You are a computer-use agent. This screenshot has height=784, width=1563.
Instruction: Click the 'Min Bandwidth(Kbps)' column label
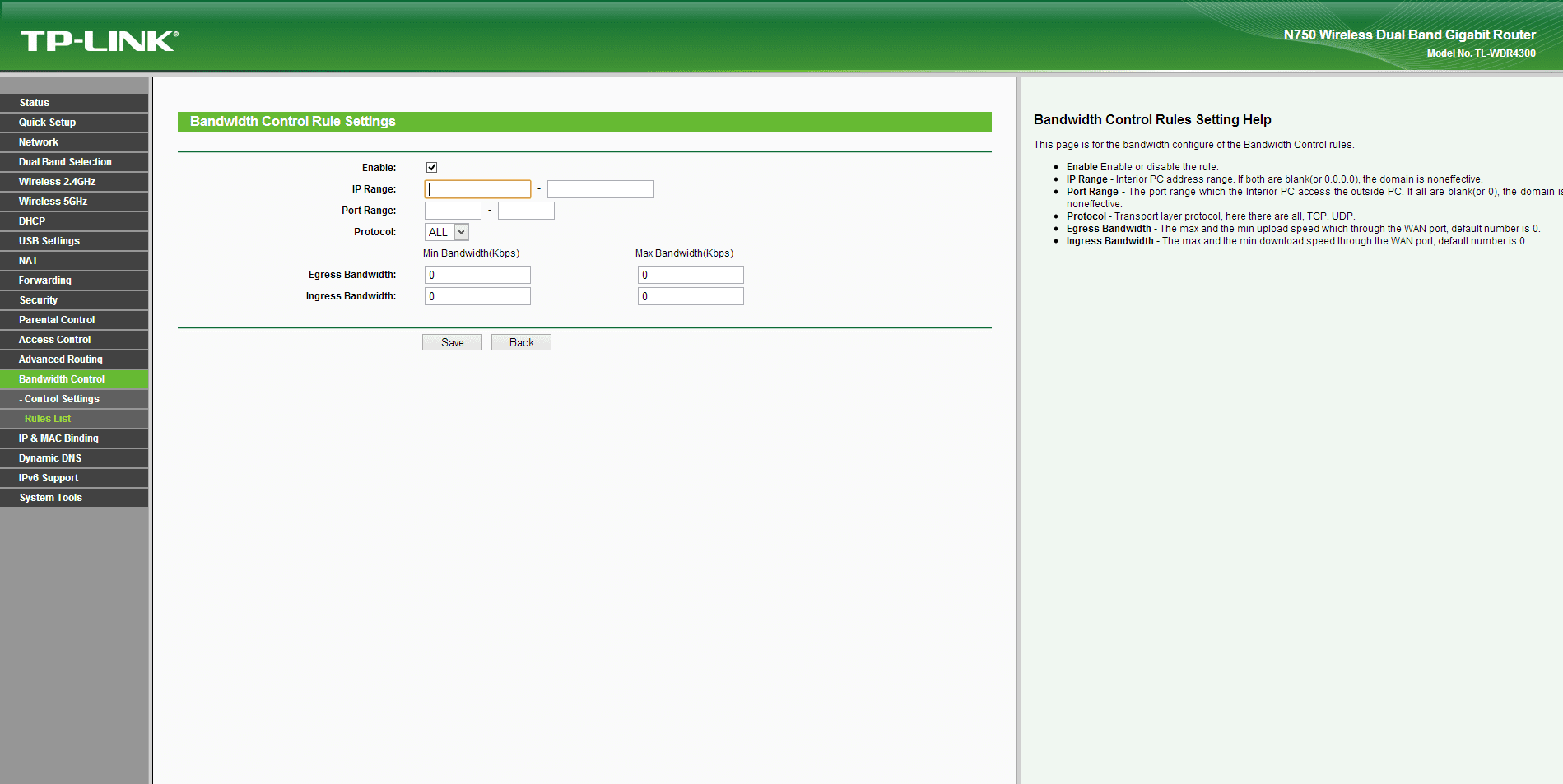point(471,253)
